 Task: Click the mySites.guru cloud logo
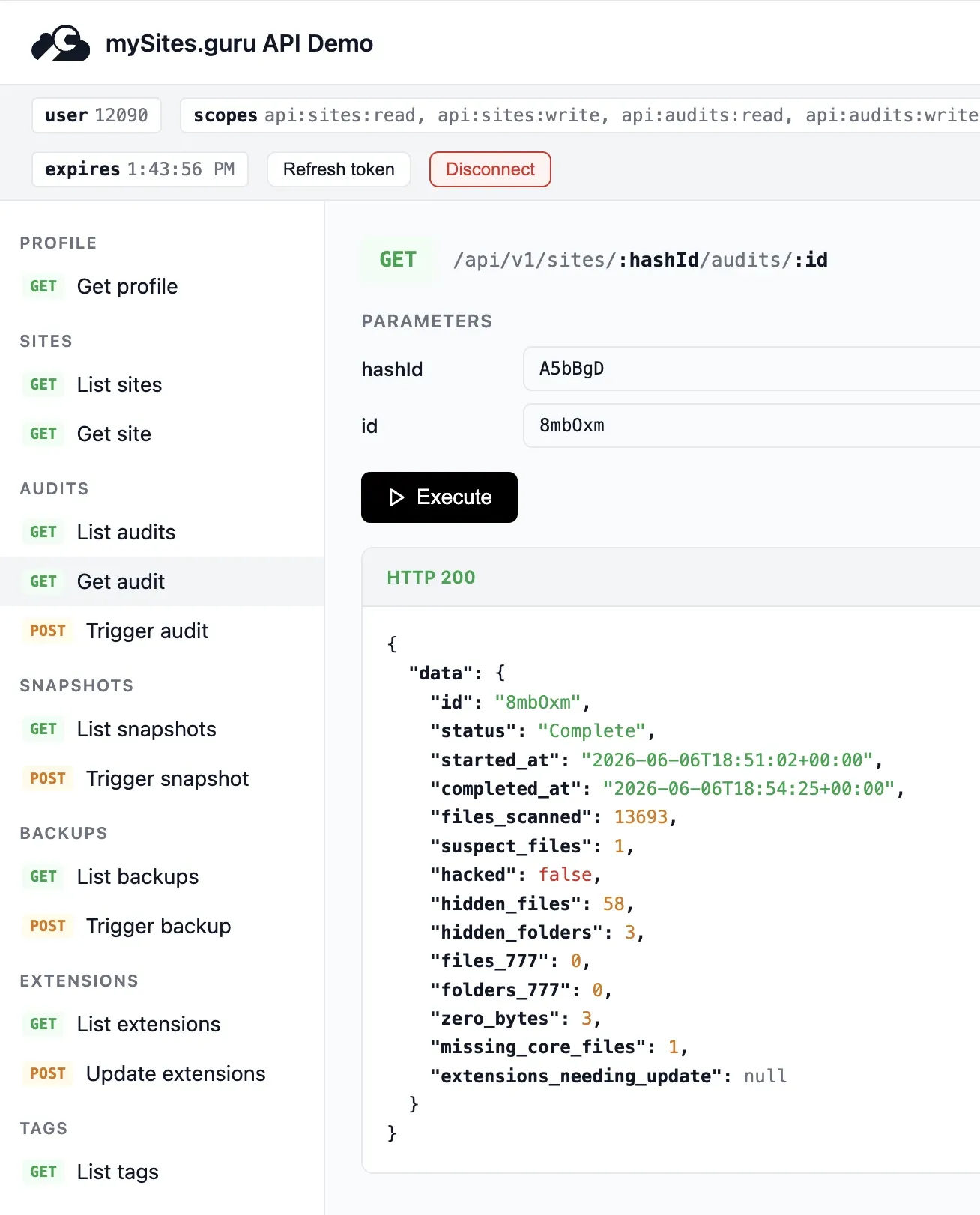point(61,43)
